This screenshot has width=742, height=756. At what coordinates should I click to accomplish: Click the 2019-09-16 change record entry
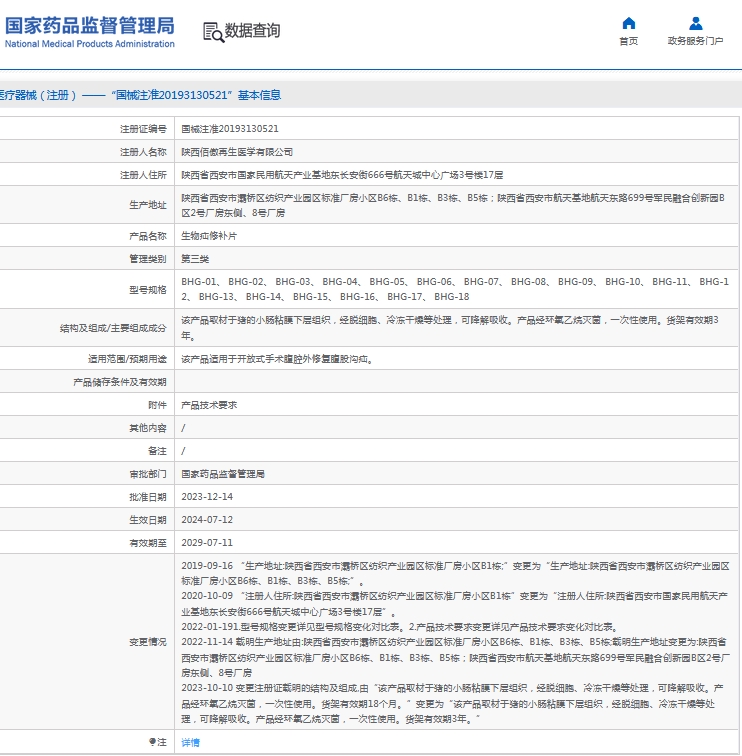point(455,573)
